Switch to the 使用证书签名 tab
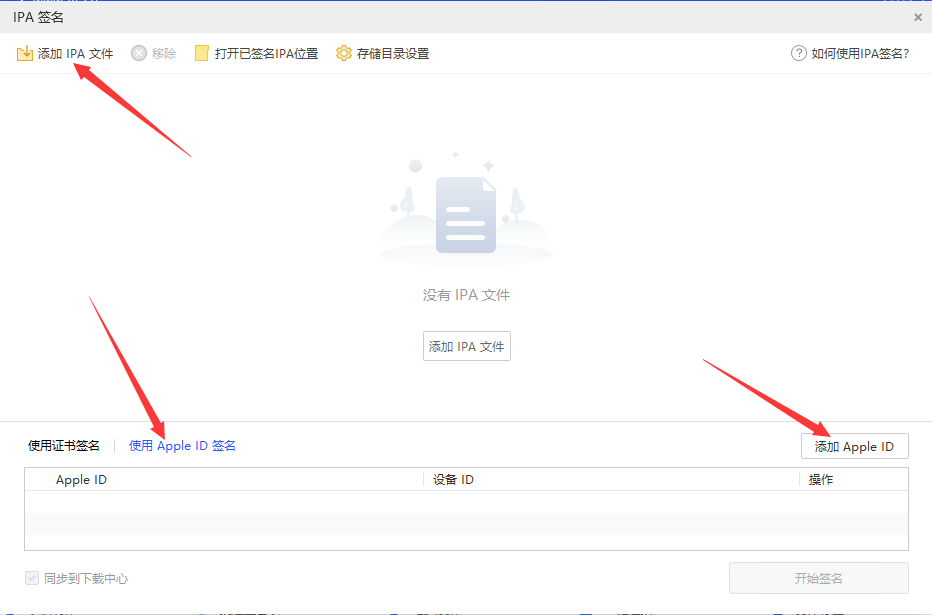Screen dimensions: 932x615 pos(63,446)
